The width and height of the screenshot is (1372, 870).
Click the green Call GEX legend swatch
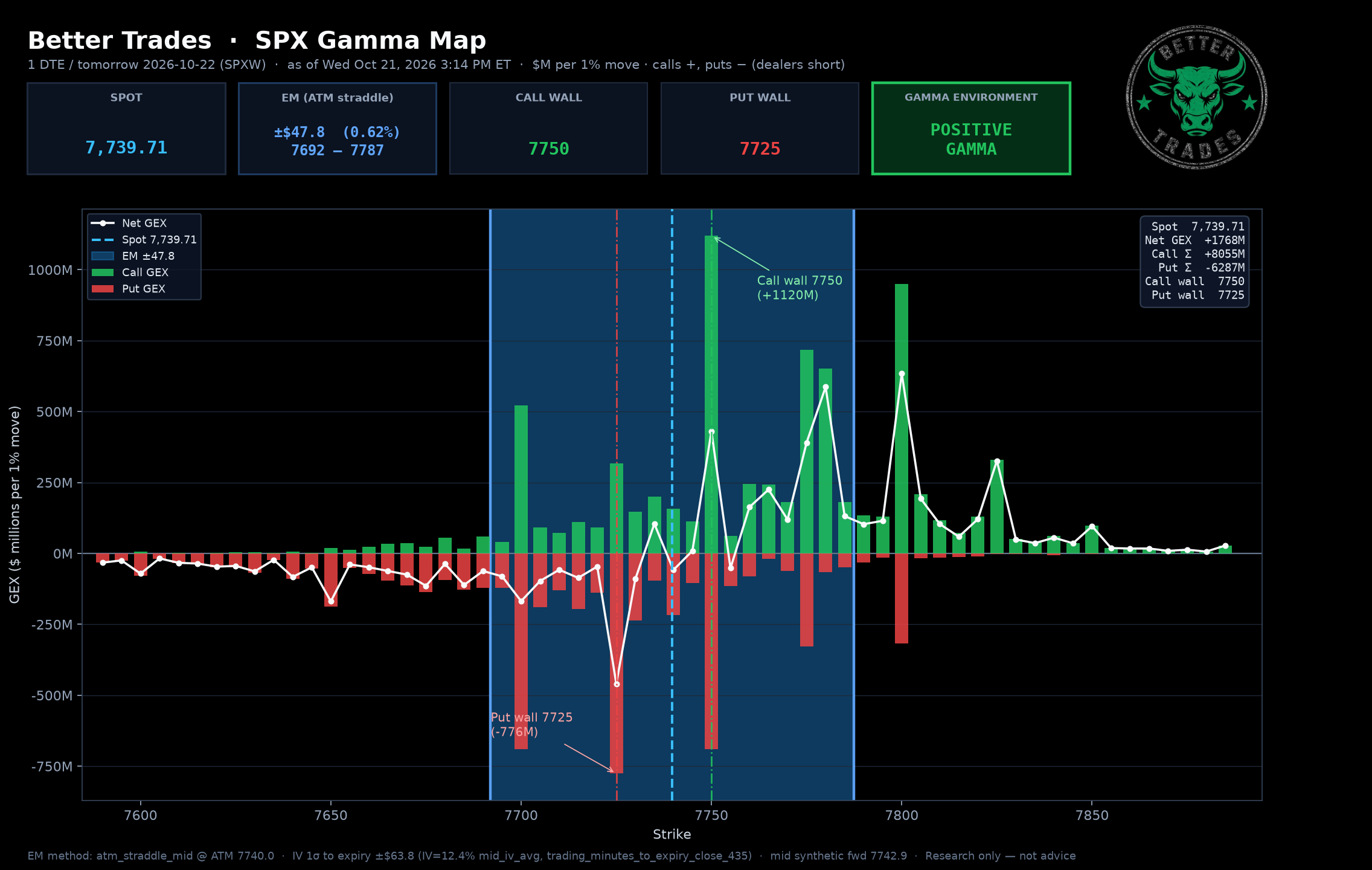point(103,272)
